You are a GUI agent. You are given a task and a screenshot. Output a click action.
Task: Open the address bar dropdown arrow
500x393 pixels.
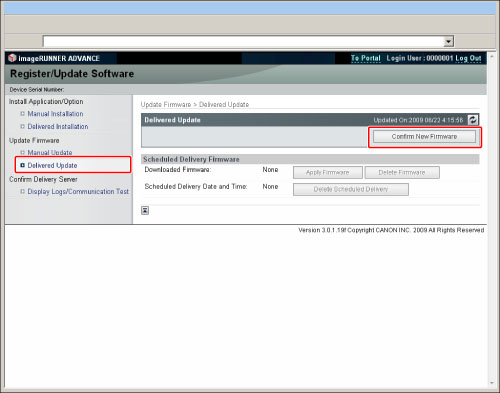coord(449,41)
